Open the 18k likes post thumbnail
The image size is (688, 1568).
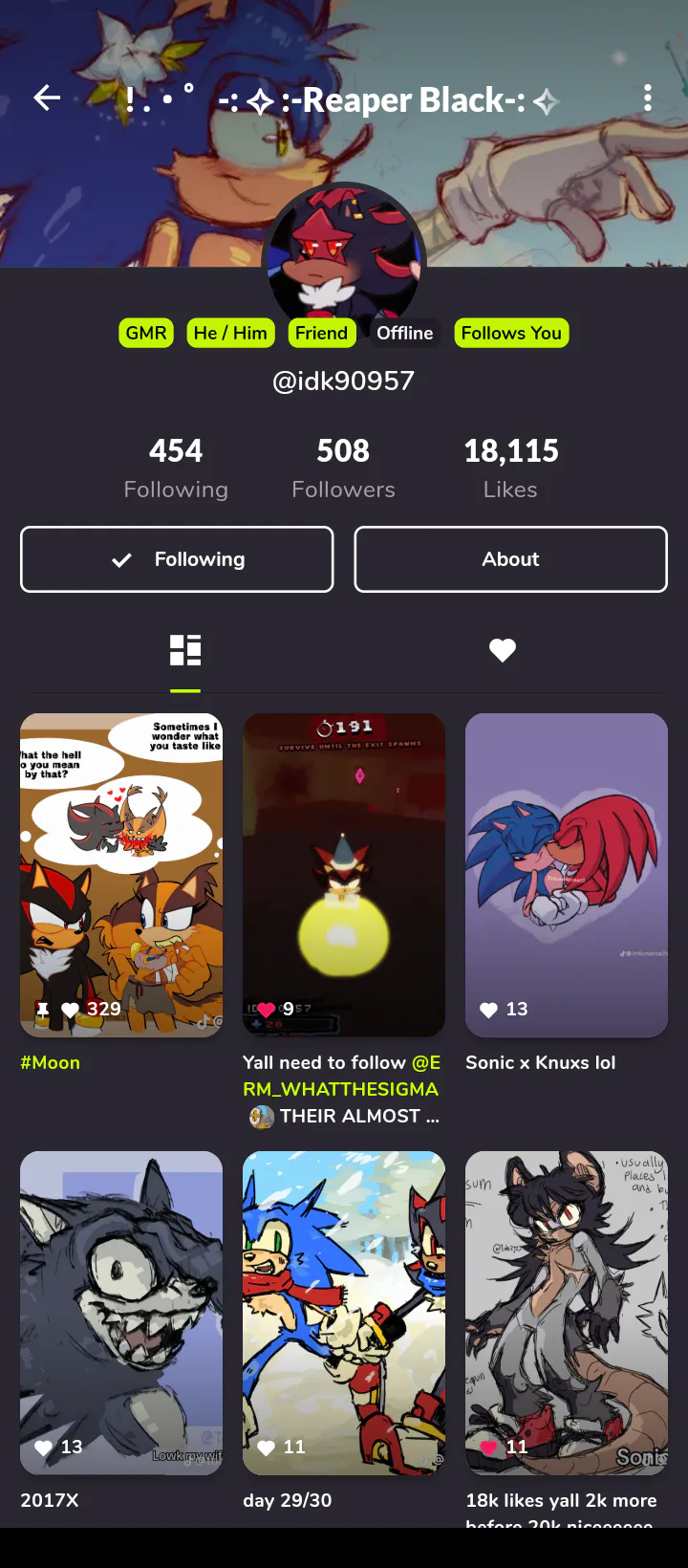[567, 1313]
